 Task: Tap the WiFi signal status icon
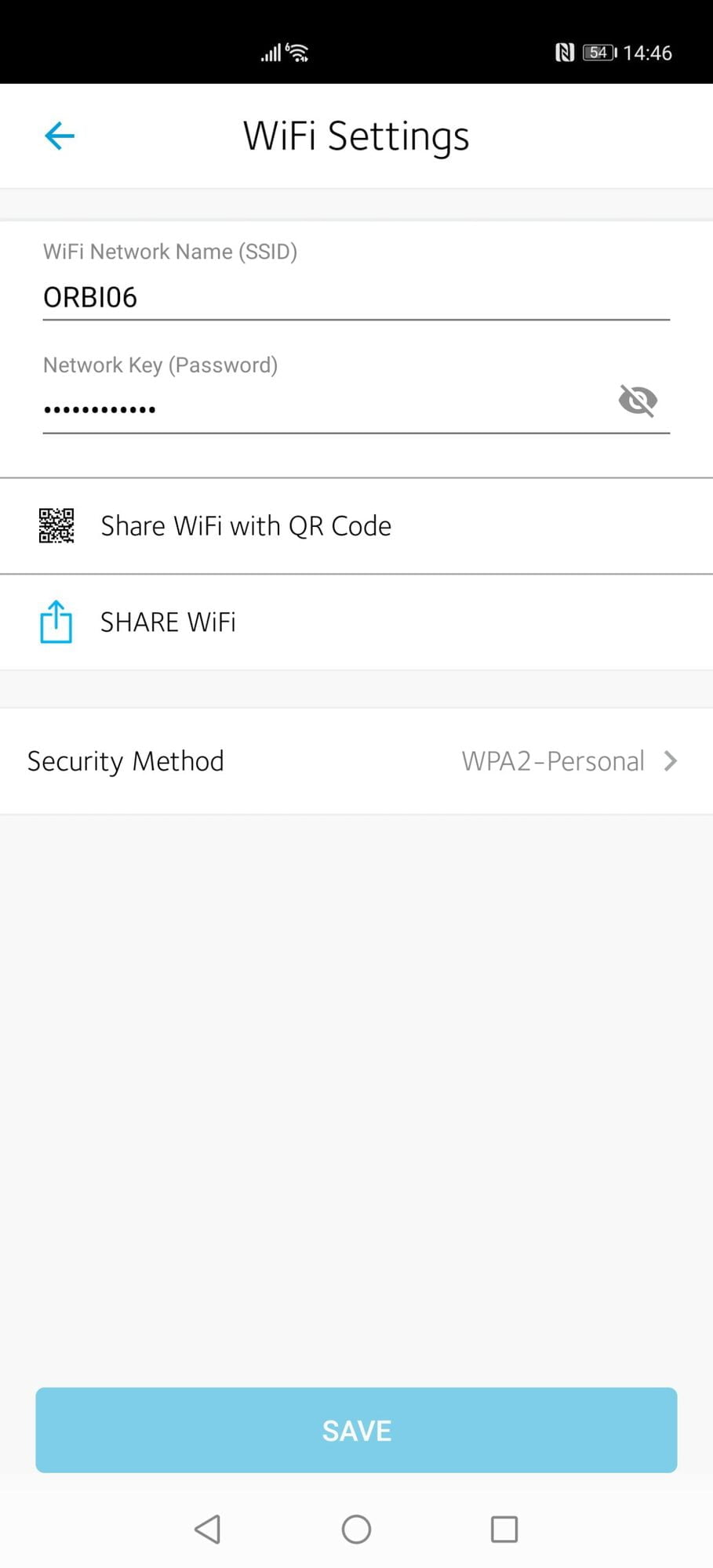click(x=298, y=53)
